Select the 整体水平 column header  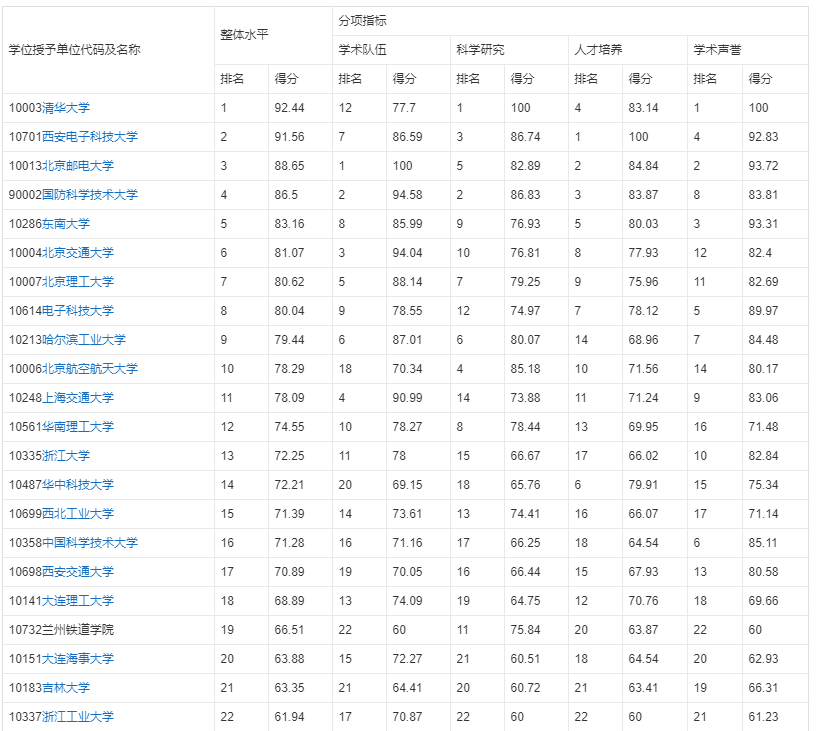pyautogui.click(x=244, y=35)
